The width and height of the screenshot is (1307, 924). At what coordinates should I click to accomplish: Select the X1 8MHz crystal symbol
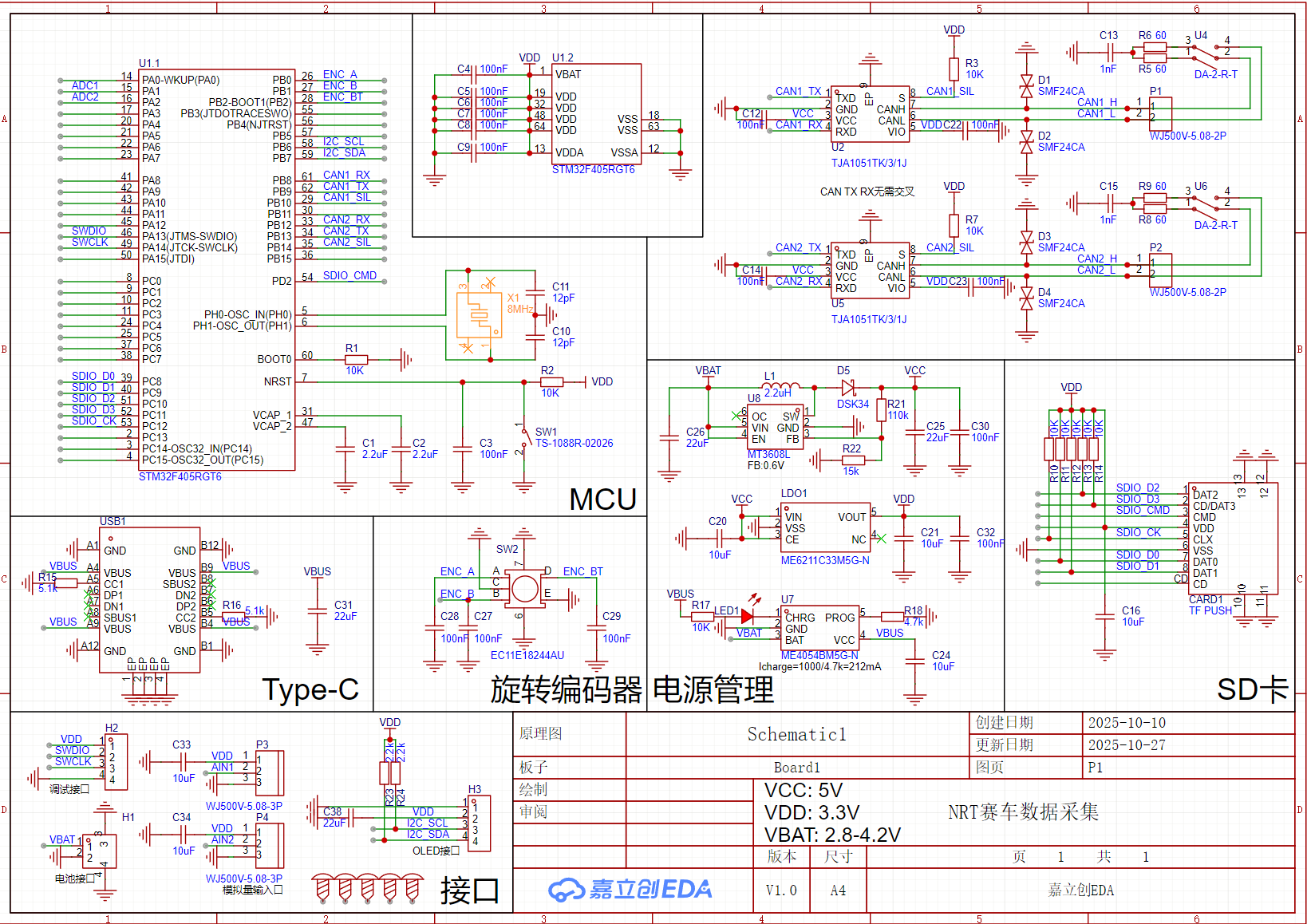click(x=479, y=315)
